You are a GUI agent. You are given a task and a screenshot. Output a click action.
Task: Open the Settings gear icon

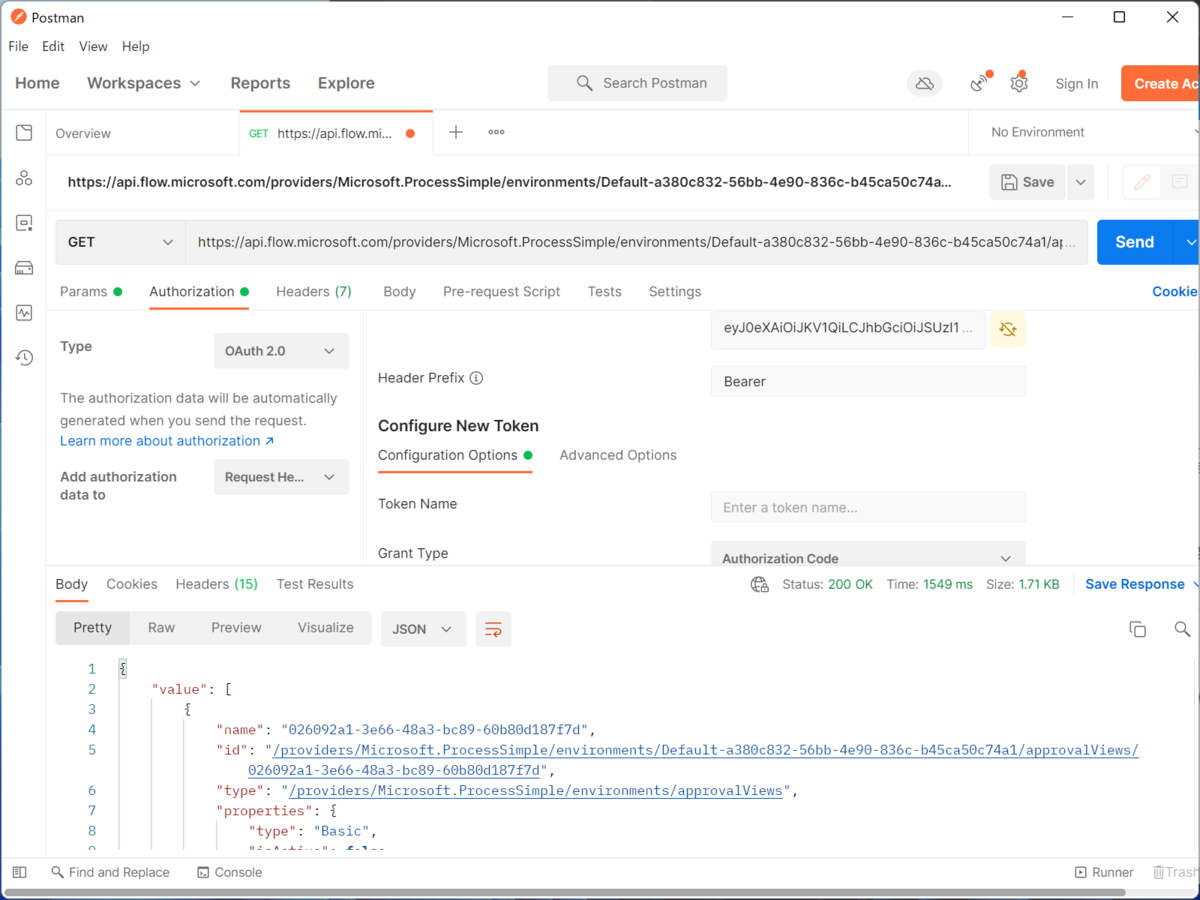(x=1019, y=83)
